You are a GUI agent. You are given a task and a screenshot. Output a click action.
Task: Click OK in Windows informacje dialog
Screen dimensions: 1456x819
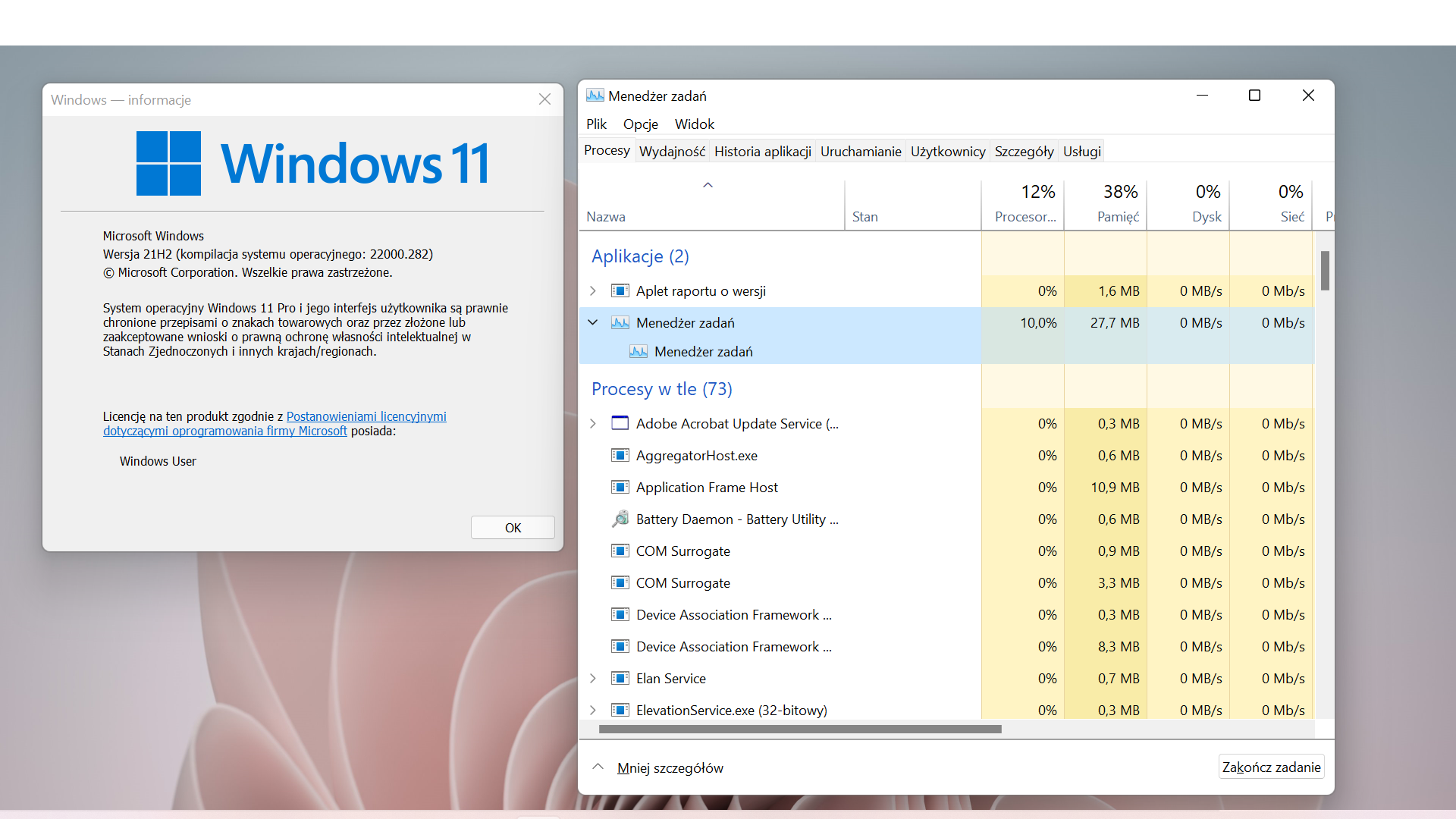(513, 528)
